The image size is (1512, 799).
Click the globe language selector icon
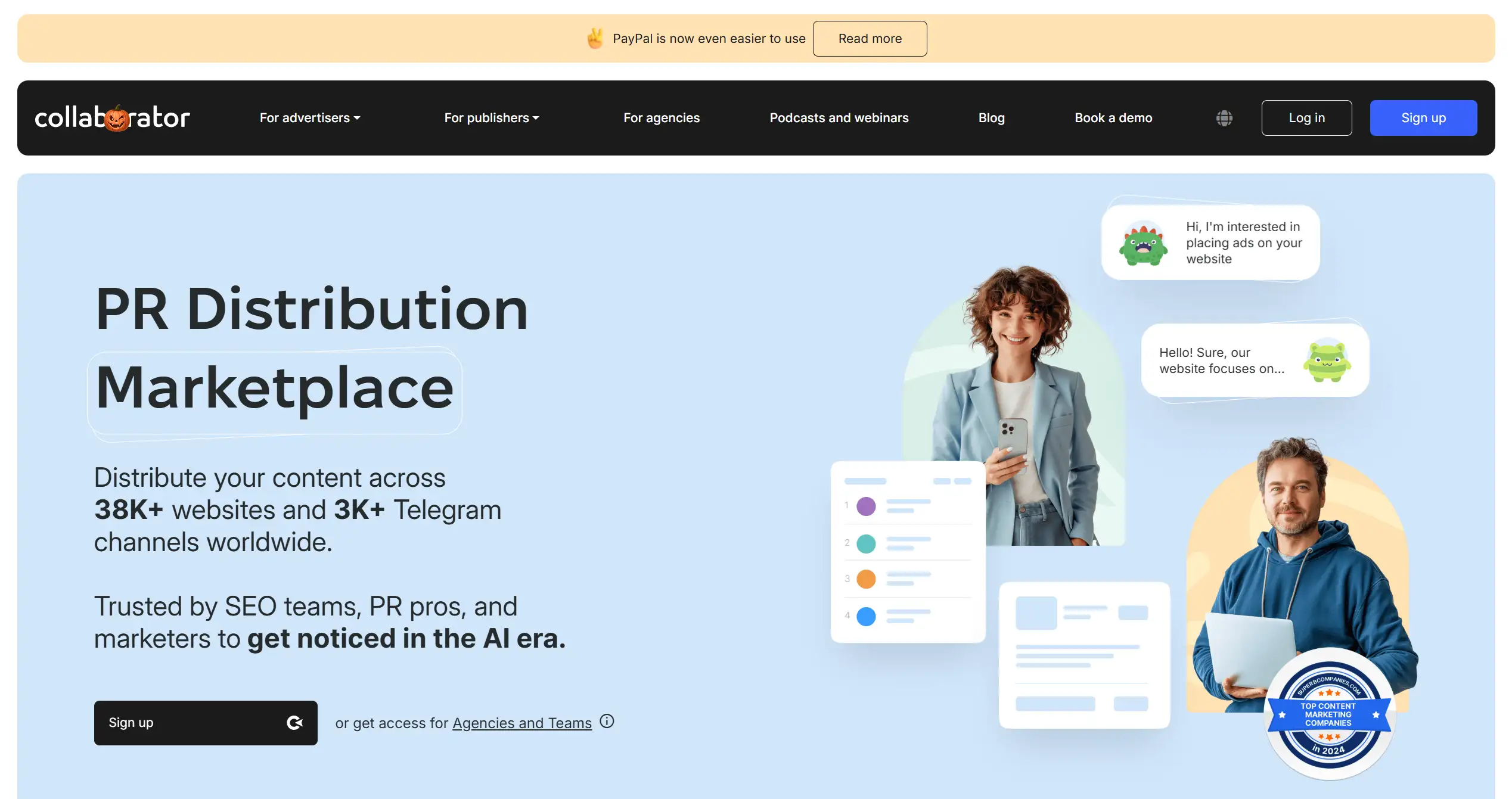coord(1224,118)
